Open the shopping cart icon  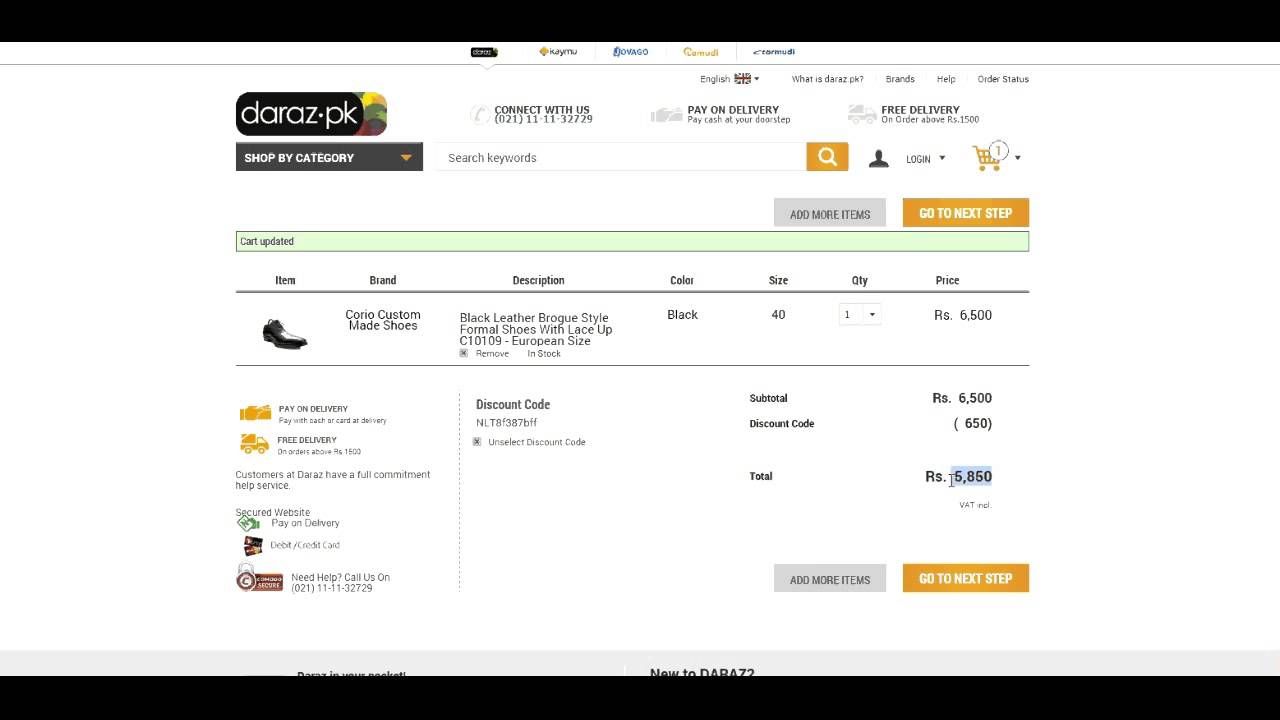988,157
